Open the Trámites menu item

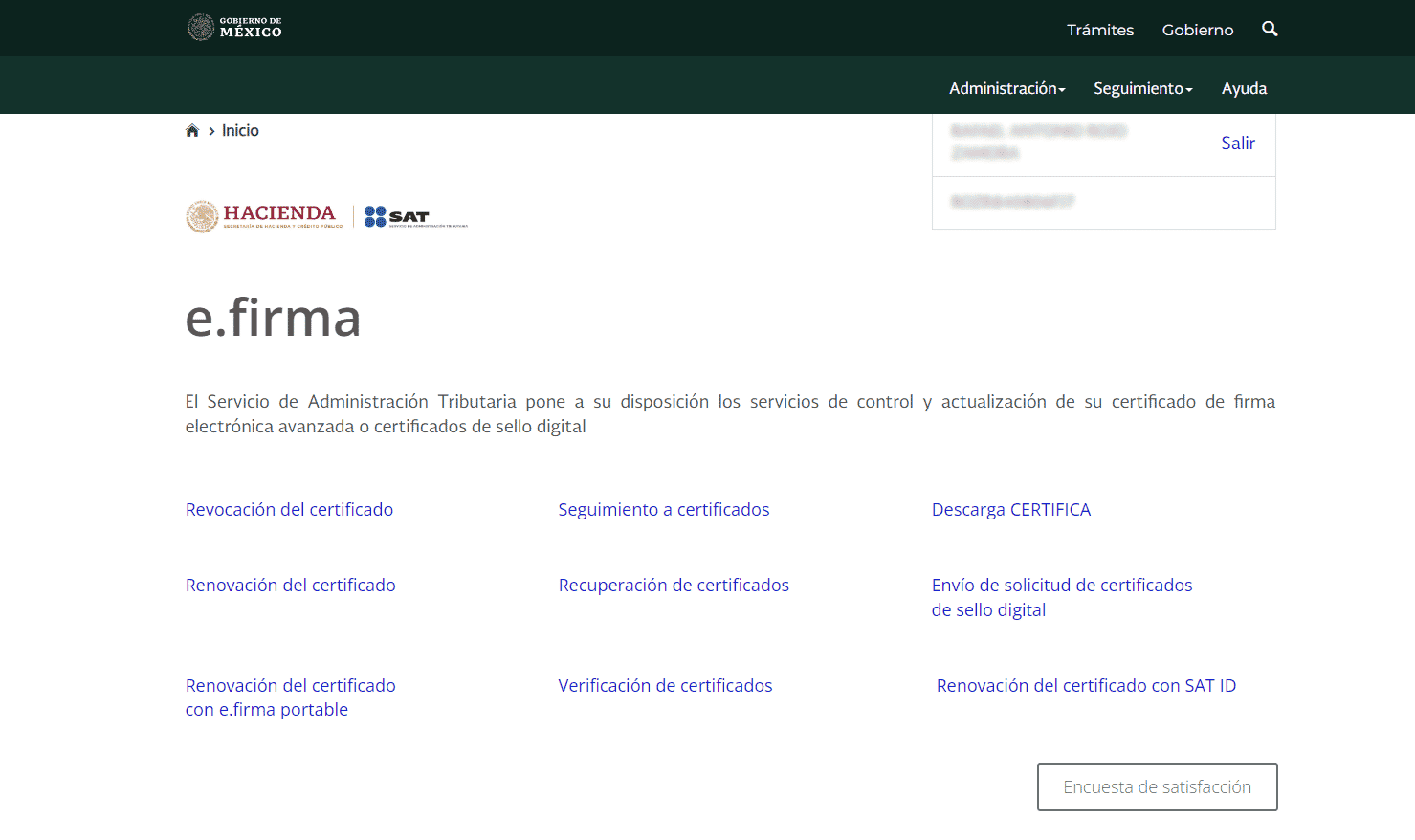click(1099, 30)
